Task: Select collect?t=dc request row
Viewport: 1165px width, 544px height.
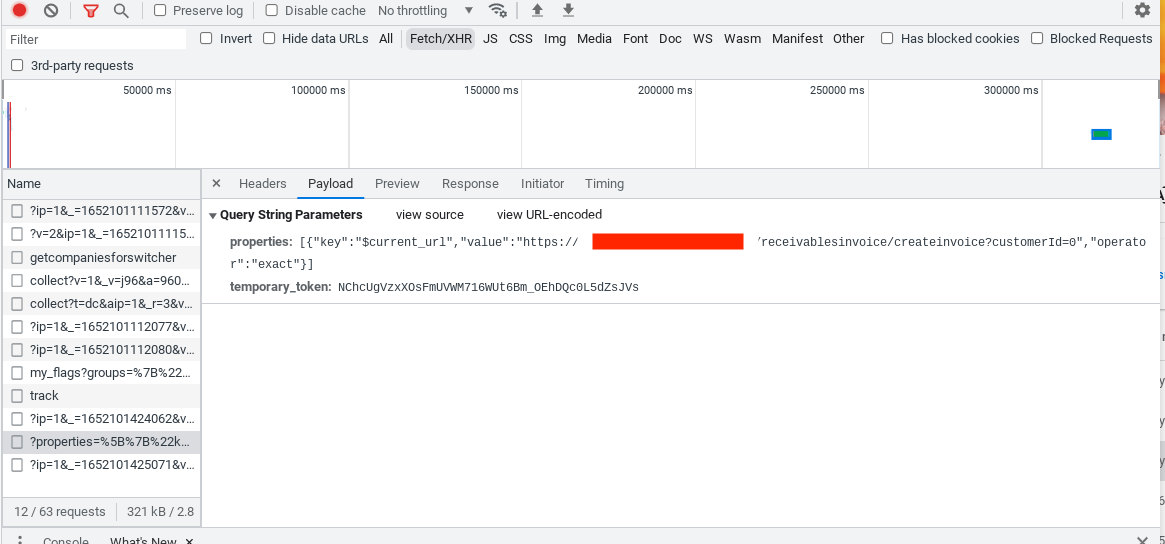Action: 101,304
